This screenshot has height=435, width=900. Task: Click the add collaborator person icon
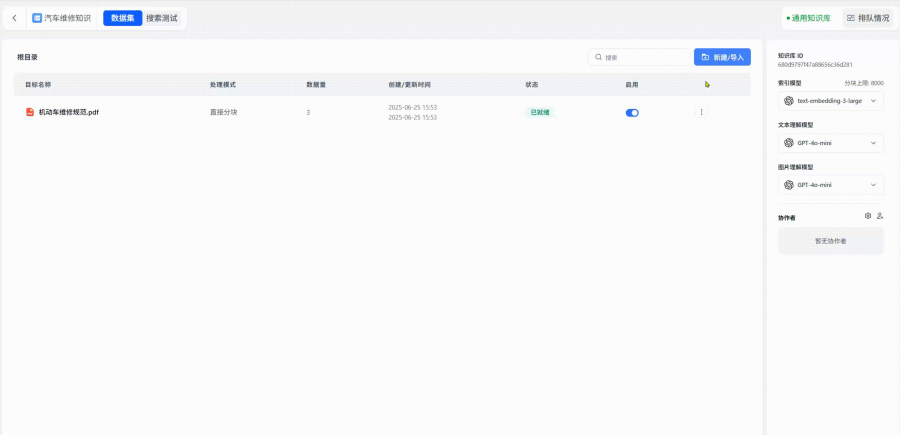(x=880, y=216)
